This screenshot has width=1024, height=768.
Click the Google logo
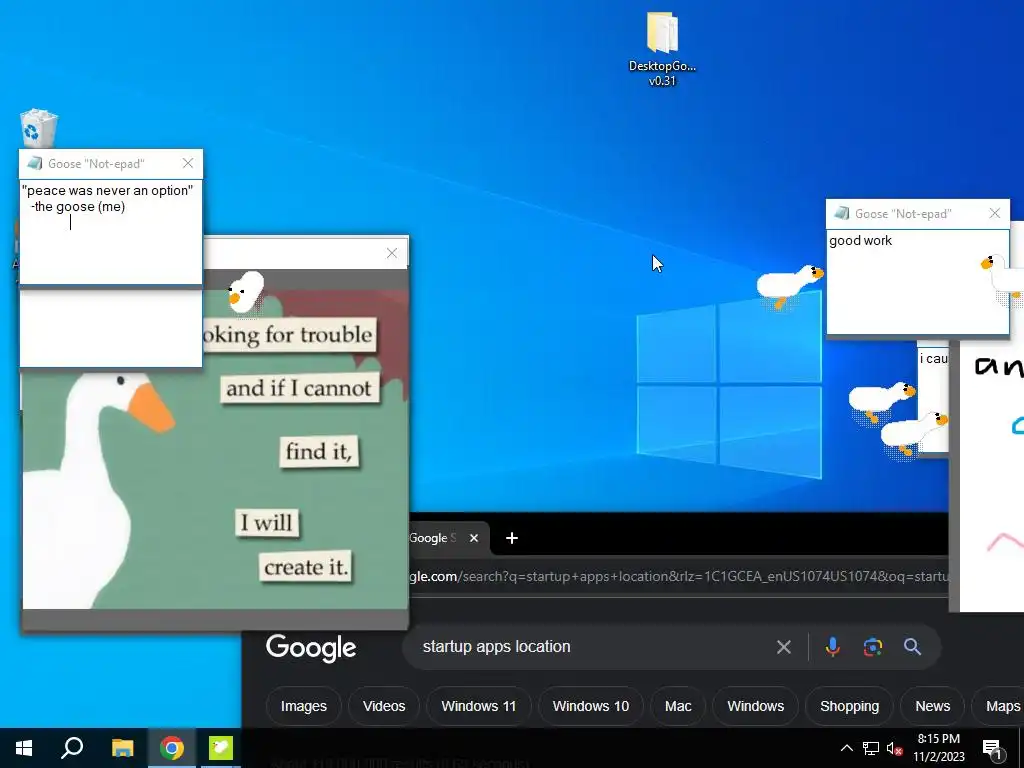(311, 648)
